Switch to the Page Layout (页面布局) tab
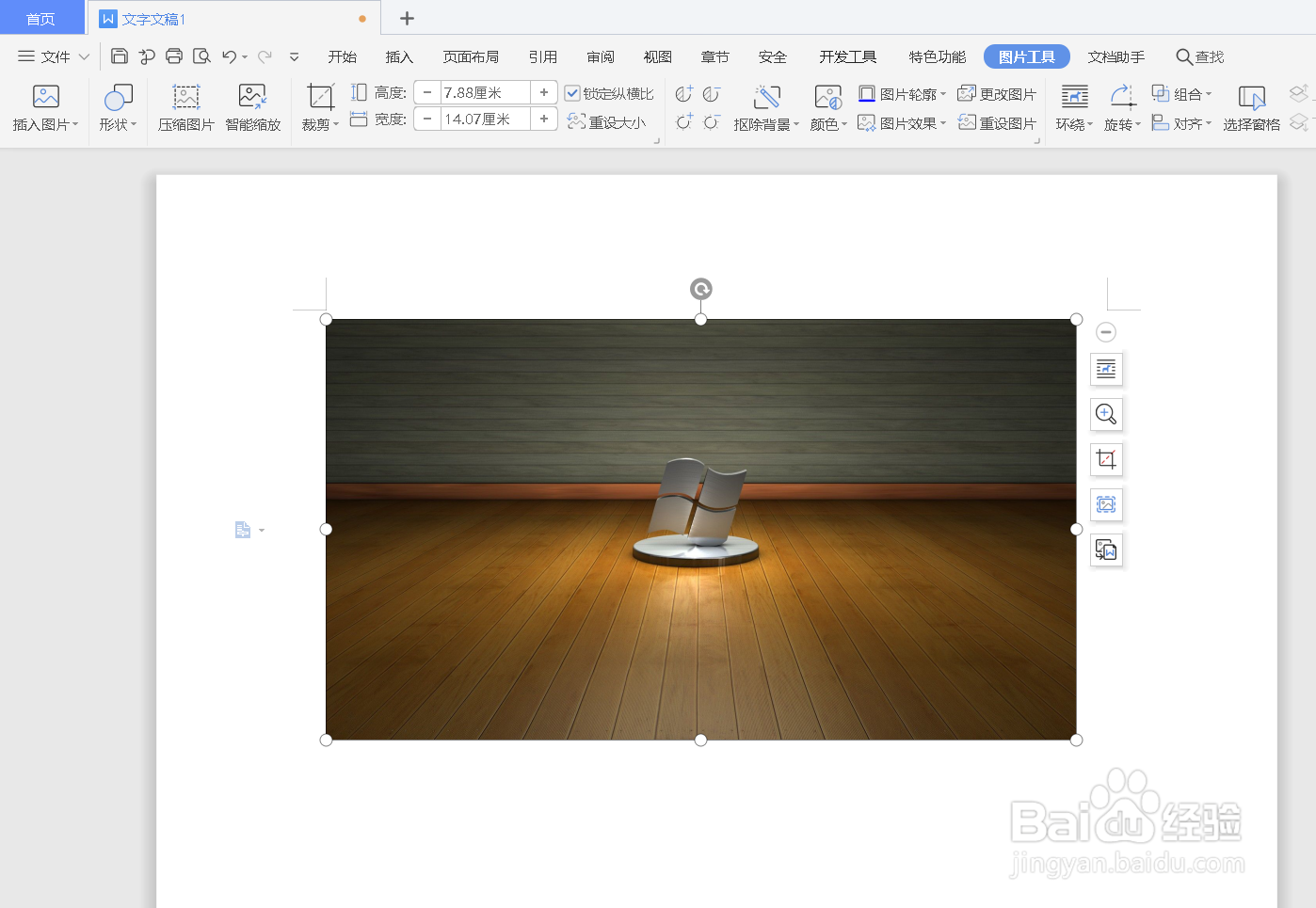Viewport: 1316px width, 908px height. 471,56
